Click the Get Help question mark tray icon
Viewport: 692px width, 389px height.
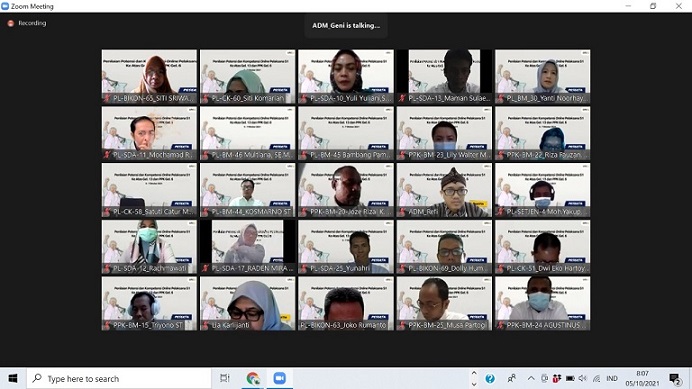[490, 378]
